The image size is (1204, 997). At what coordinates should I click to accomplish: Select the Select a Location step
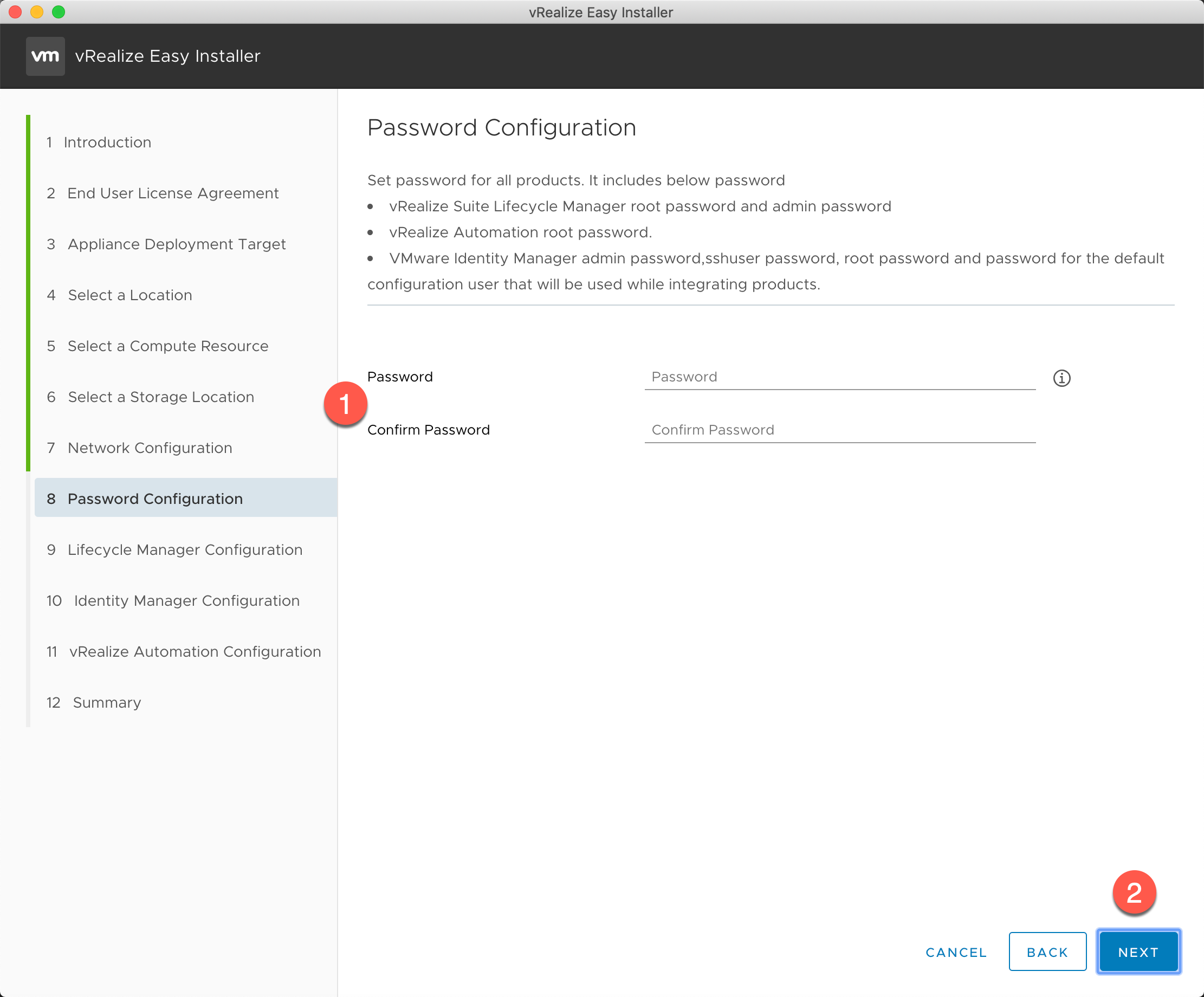point(119,295)
